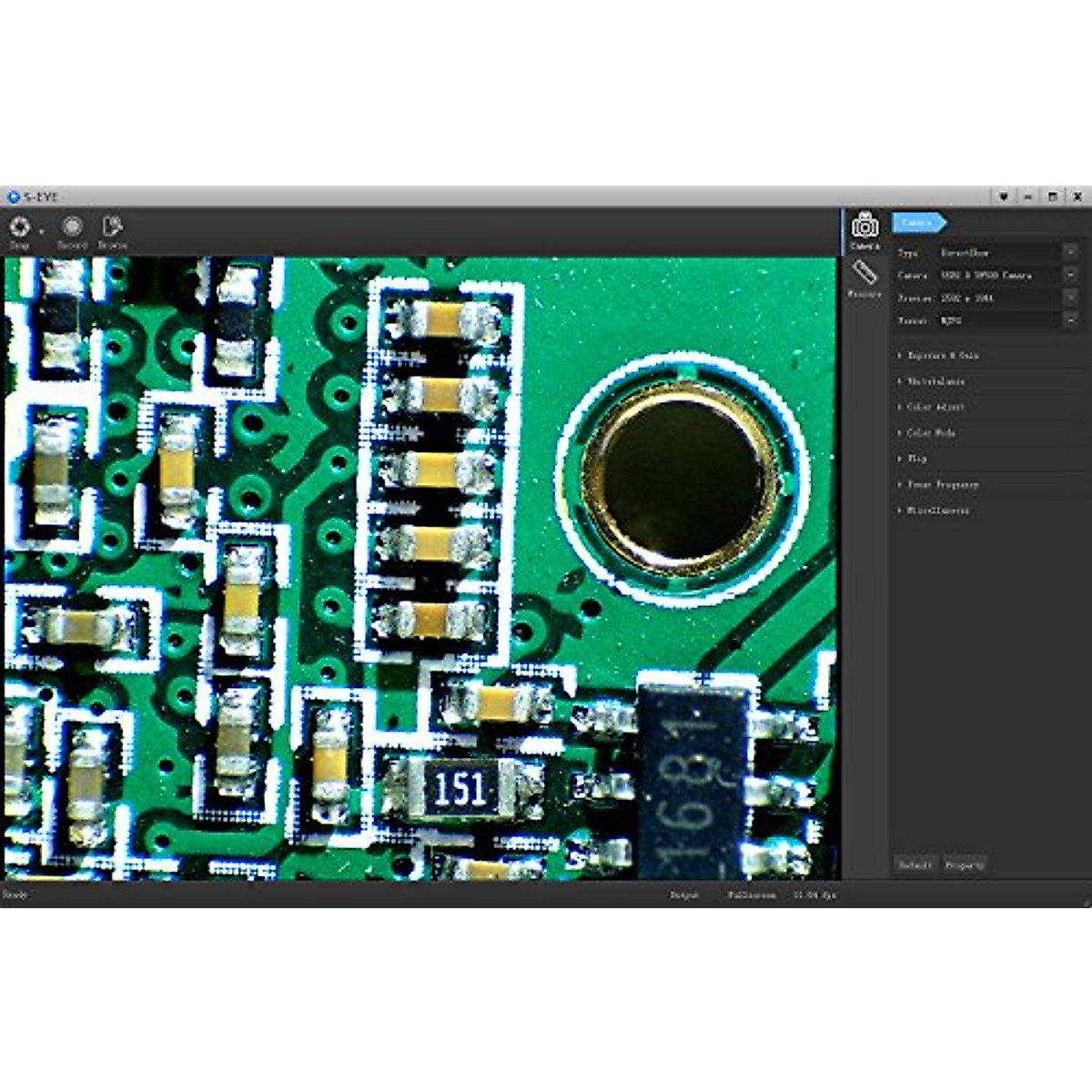Open the Measure ruler icon

pos(864,273)
